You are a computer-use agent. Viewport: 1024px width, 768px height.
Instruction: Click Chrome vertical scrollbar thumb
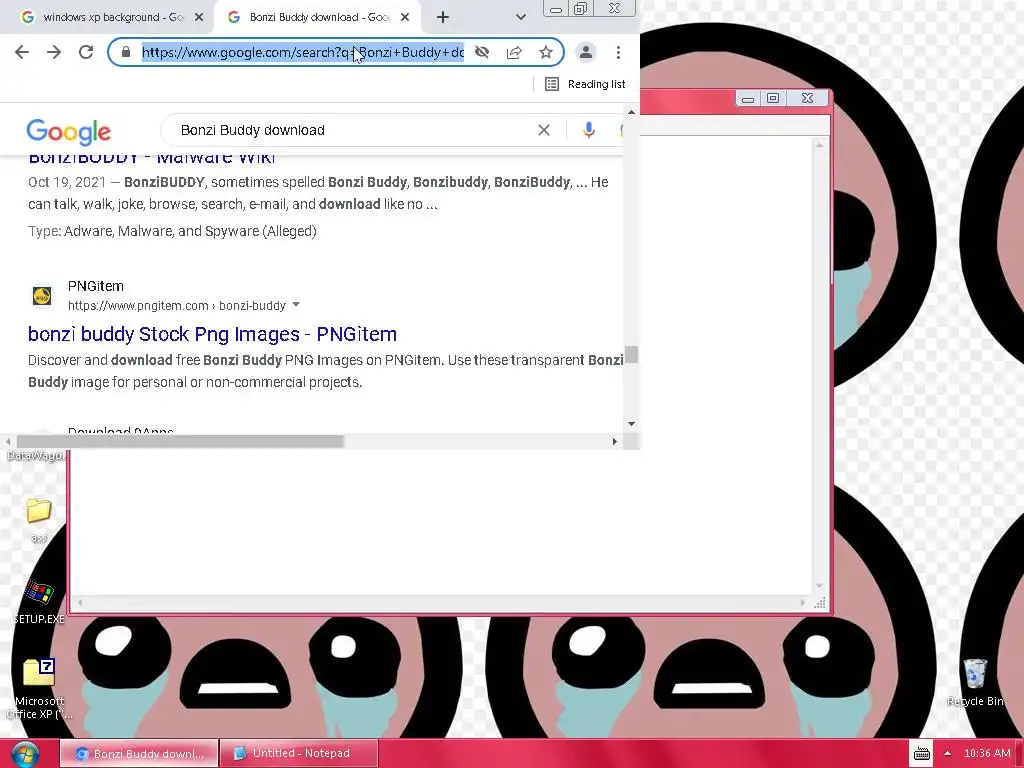tap(632, 355)
